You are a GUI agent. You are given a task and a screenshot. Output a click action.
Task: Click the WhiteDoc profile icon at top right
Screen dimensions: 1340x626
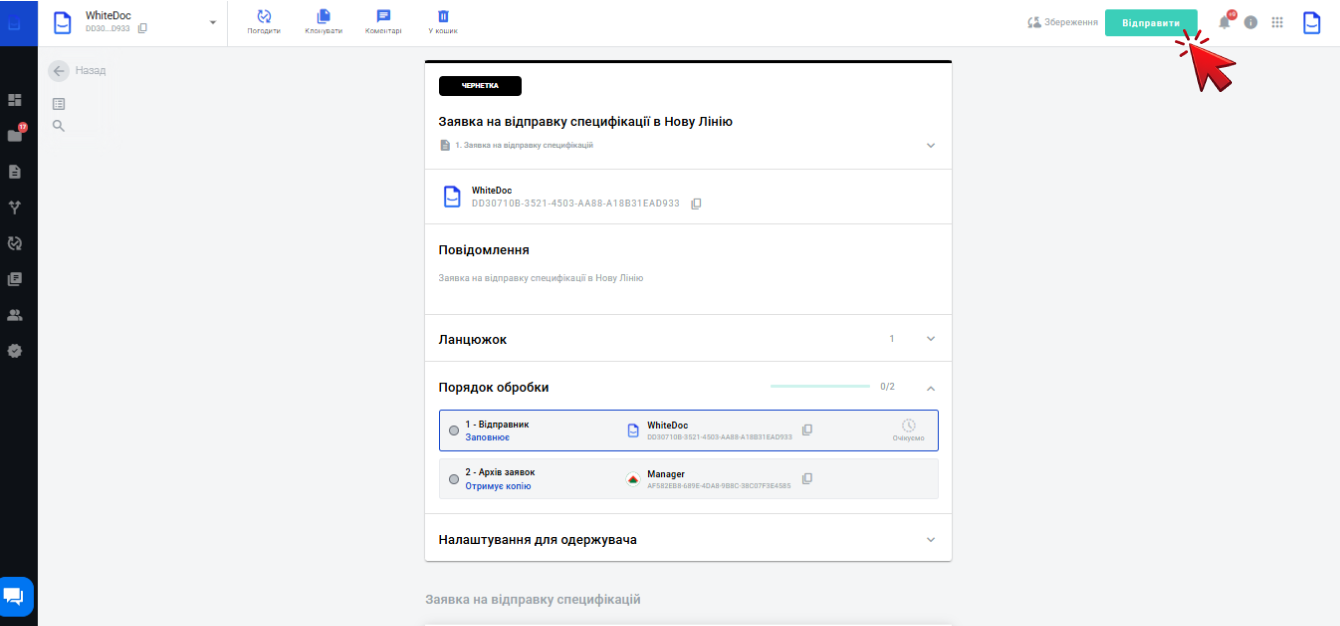(x=1311, y=22)
